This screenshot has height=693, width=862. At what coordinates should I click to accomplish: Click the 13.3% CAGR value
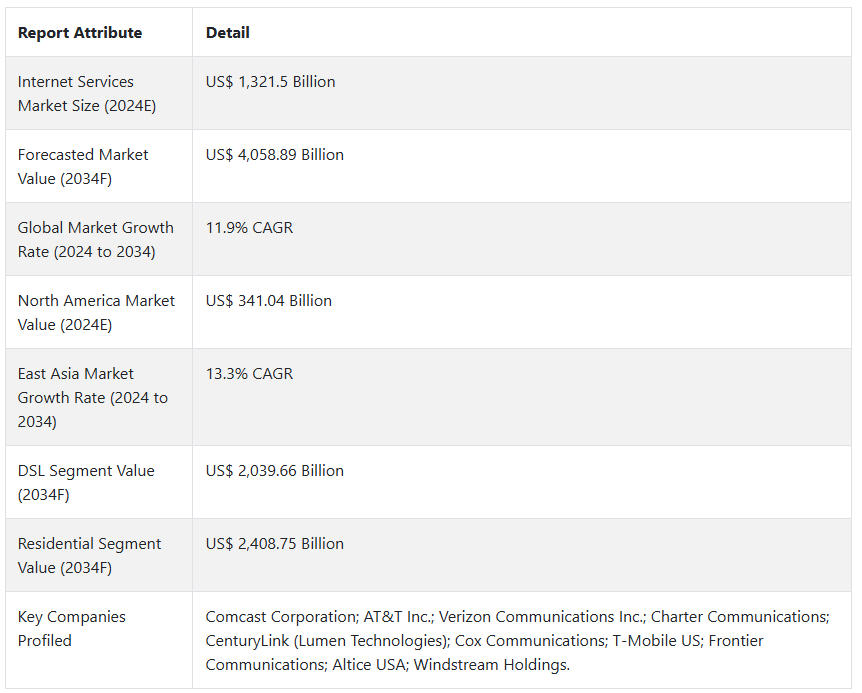click(249, 374)
